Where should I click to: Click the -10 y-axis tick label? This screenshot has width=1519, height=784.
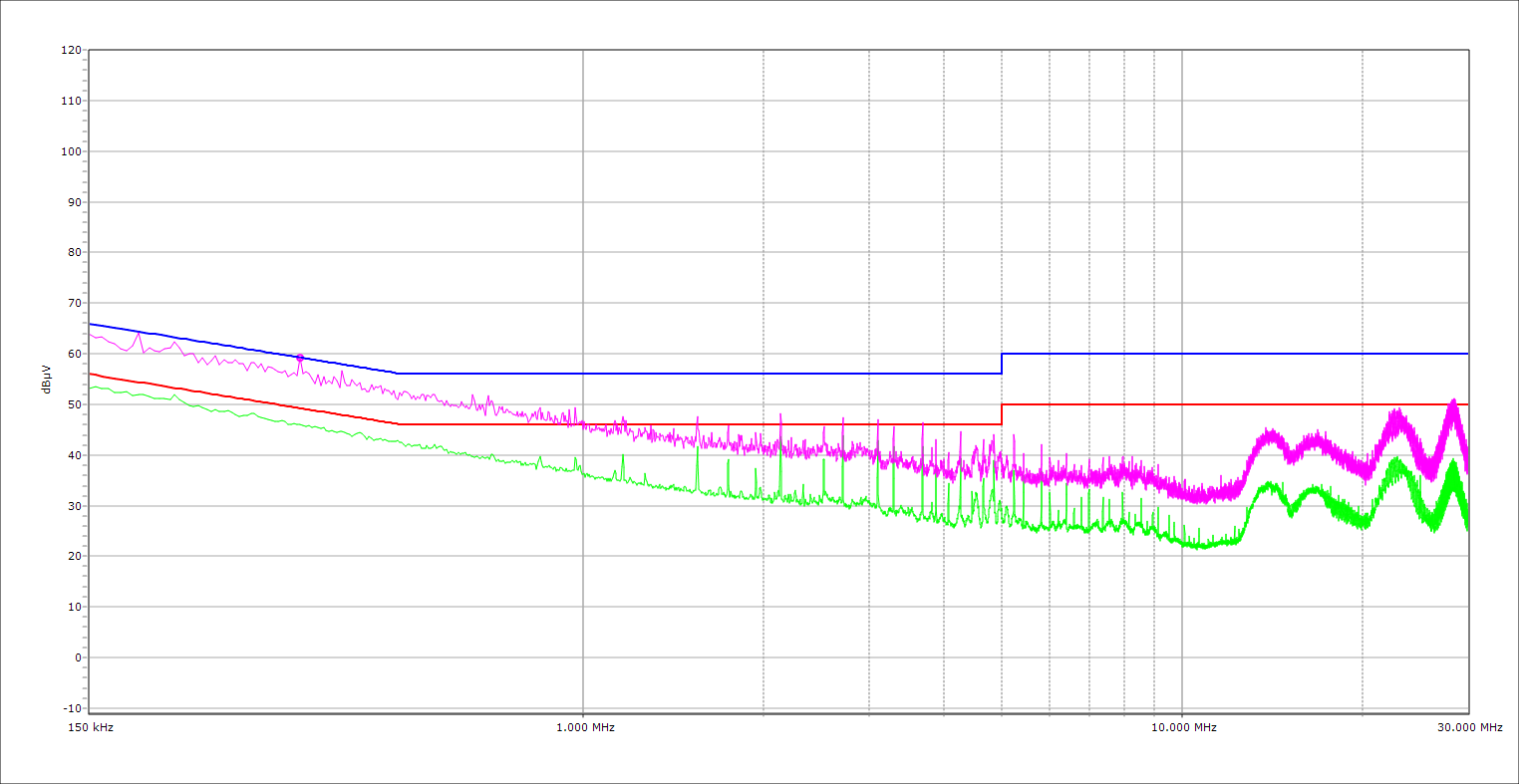[x=71, y=708]
